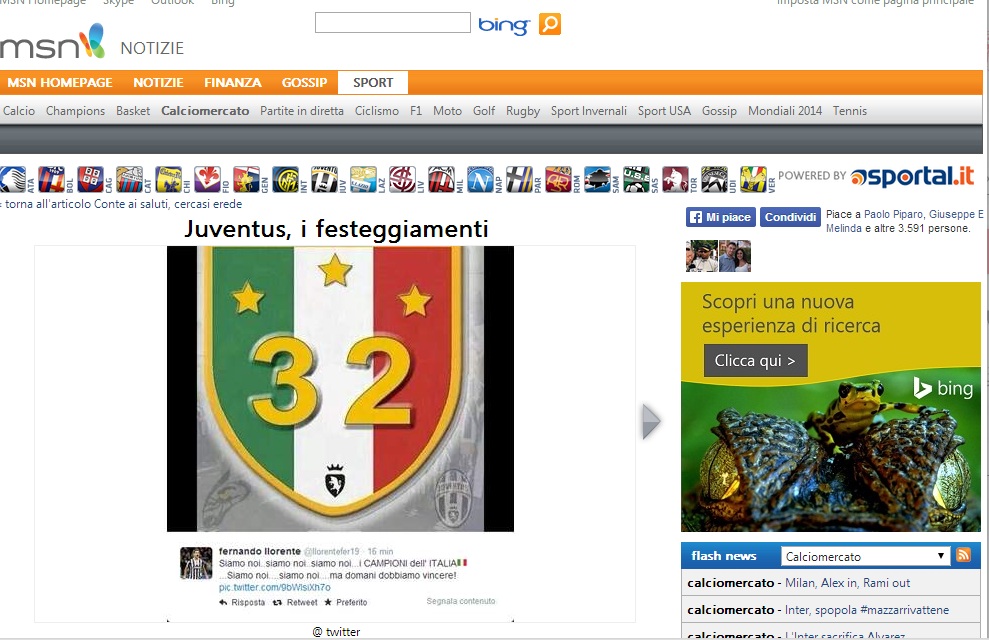The height and width of the screenshot is (640, 989).
Task: Open the Cagliari (CAG) team badge
Action: [x=90, y=180]
